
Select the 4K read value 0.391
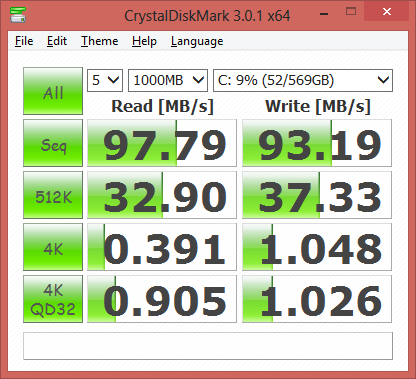tap(162, 247)
